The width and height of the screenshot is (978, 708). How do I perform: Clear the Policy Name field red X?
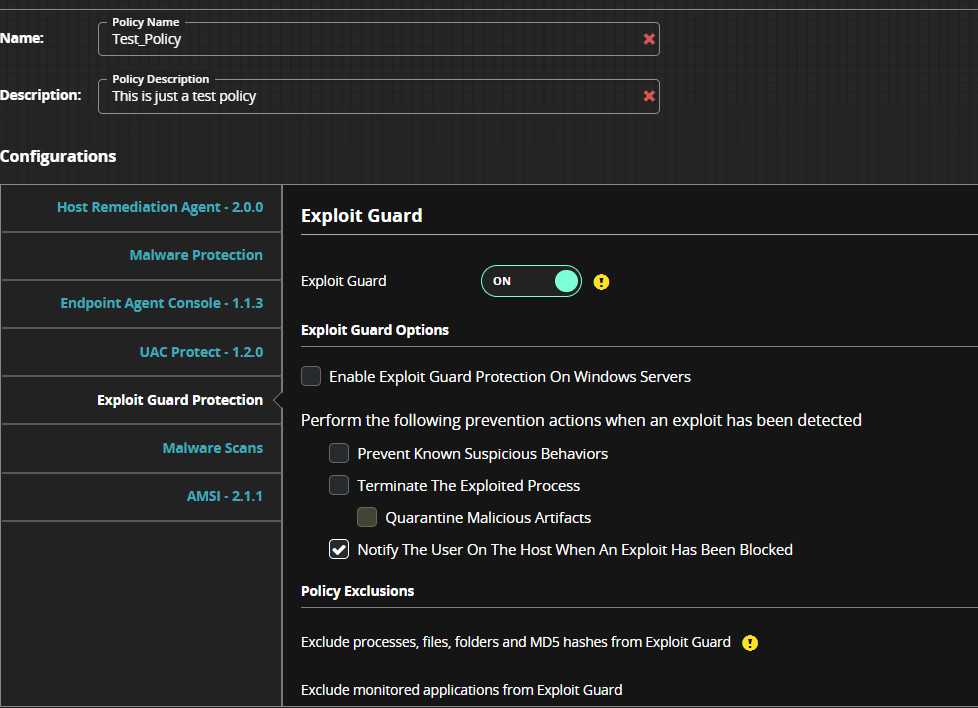coord(649,39)
